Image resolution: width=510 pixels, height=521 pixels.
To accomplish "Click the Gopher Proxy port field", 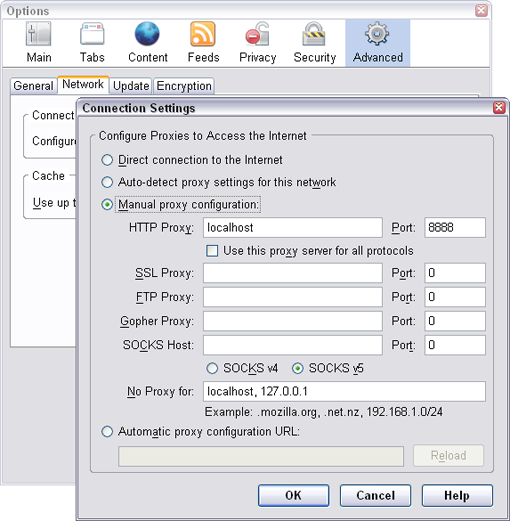I will click(455, 321).
